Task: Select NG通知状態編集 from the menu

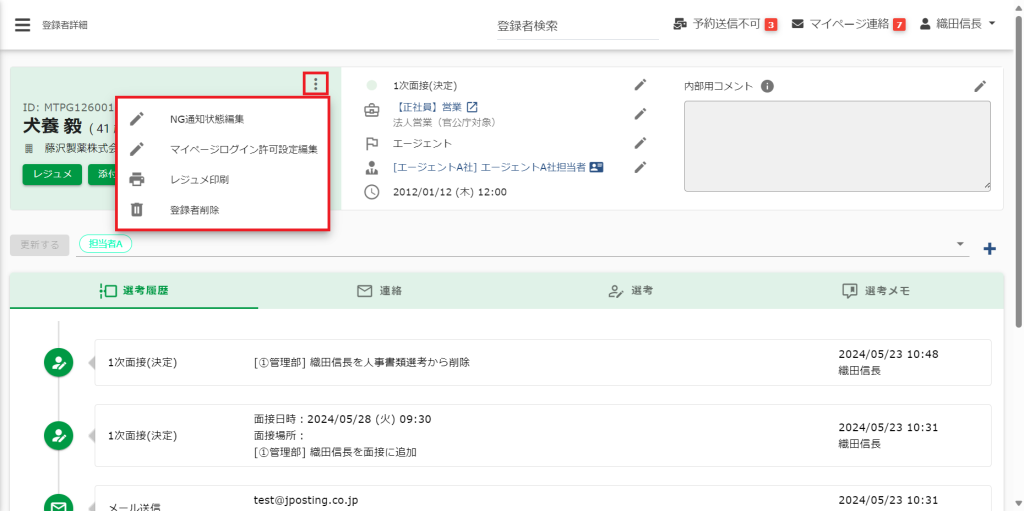Action: (207, 119)
